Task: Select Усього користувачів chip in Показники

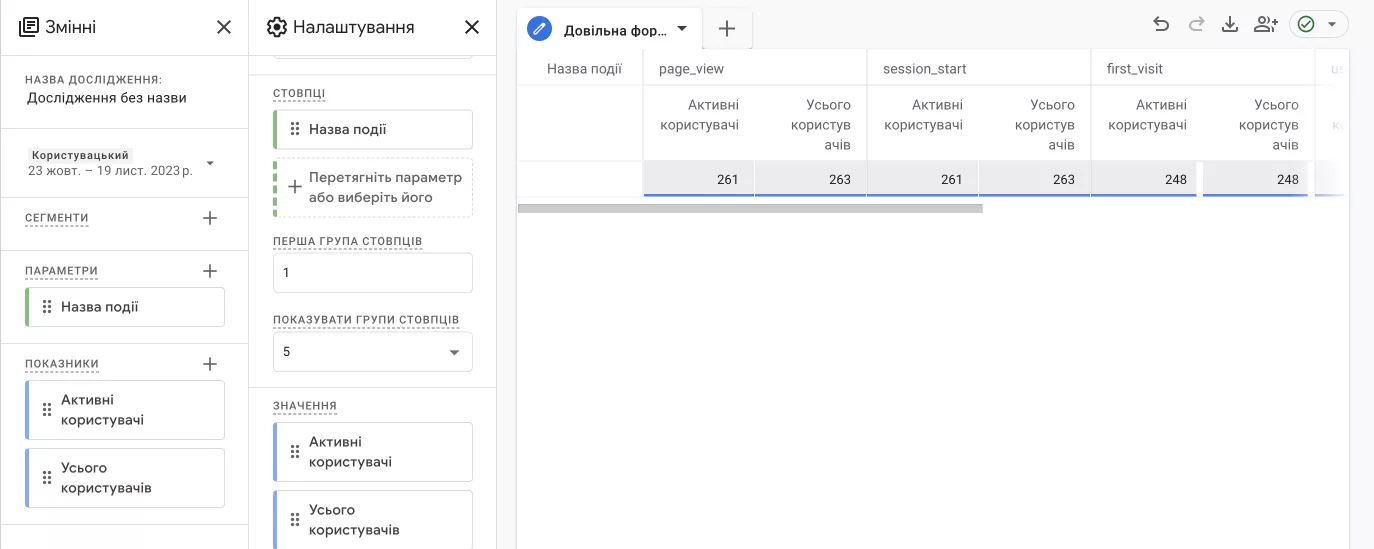Action: 125,478
